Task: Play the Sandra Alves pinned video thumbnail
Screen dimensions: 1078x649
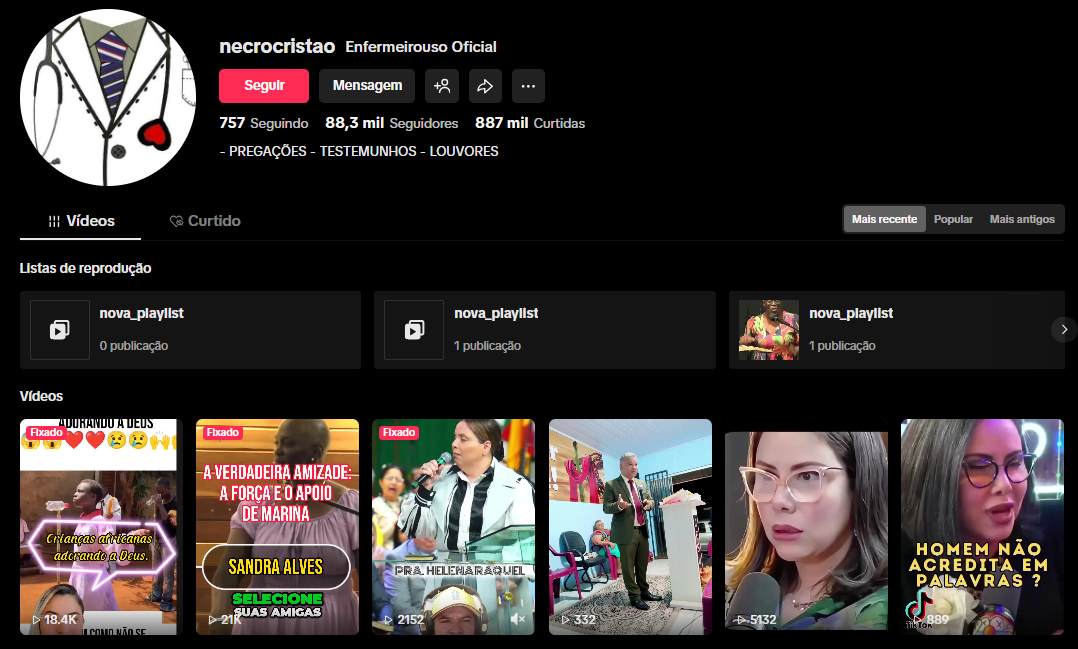Action: [277, 527]
